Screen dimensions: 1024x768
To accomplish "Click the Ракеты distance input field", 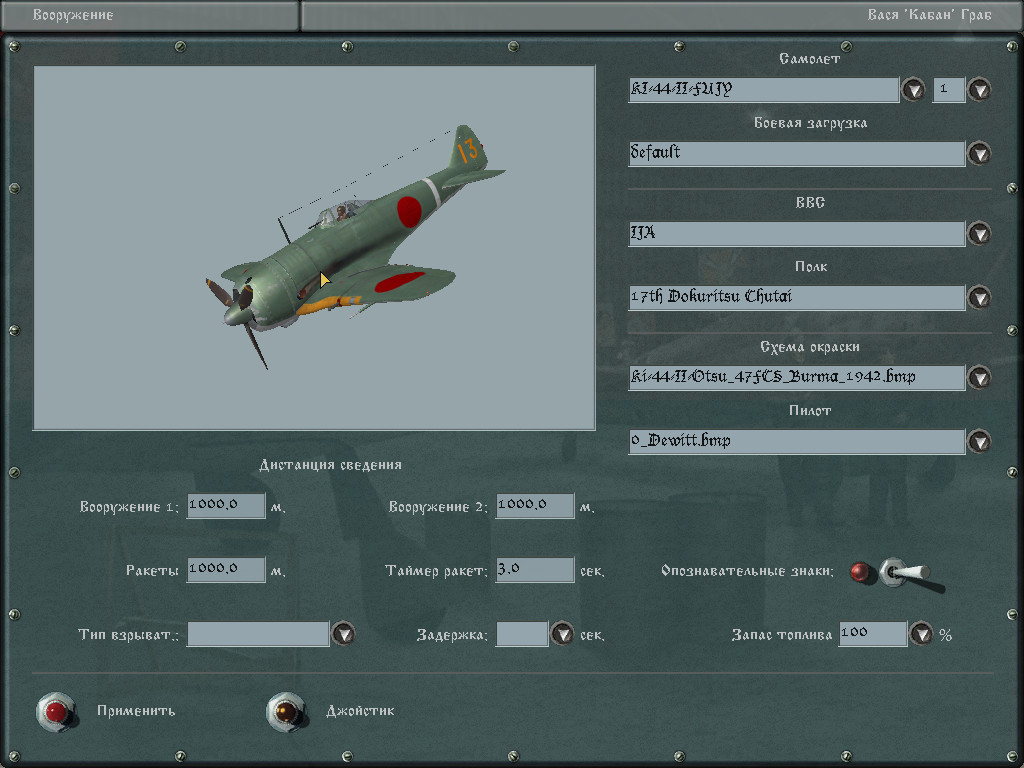I will pos(225,570).
